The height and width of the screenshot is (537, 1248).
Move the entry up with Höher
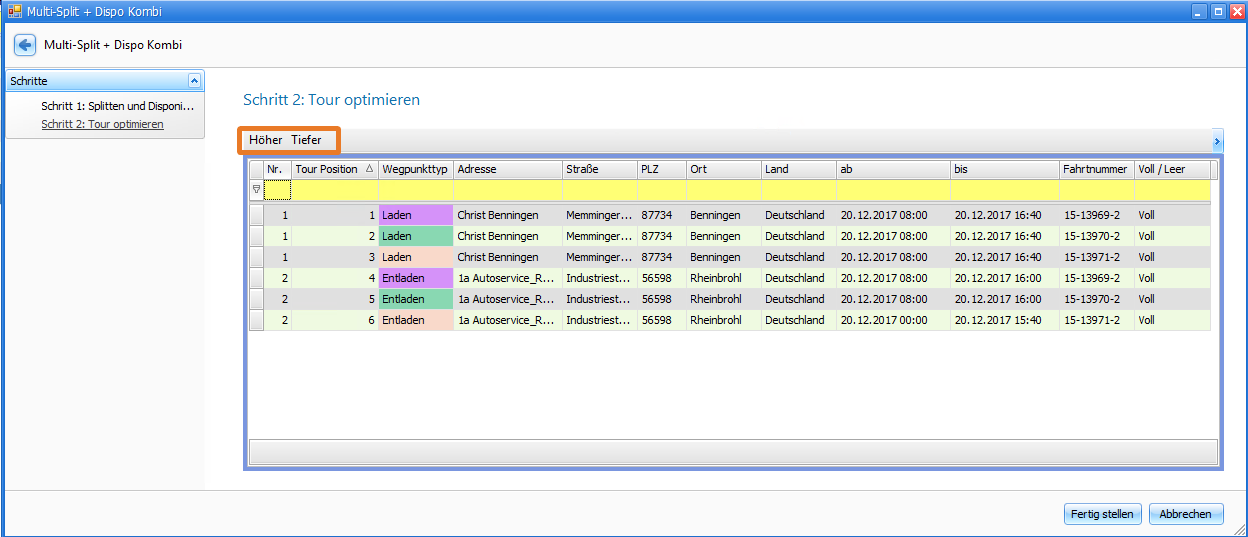click(x=266, y=141)
